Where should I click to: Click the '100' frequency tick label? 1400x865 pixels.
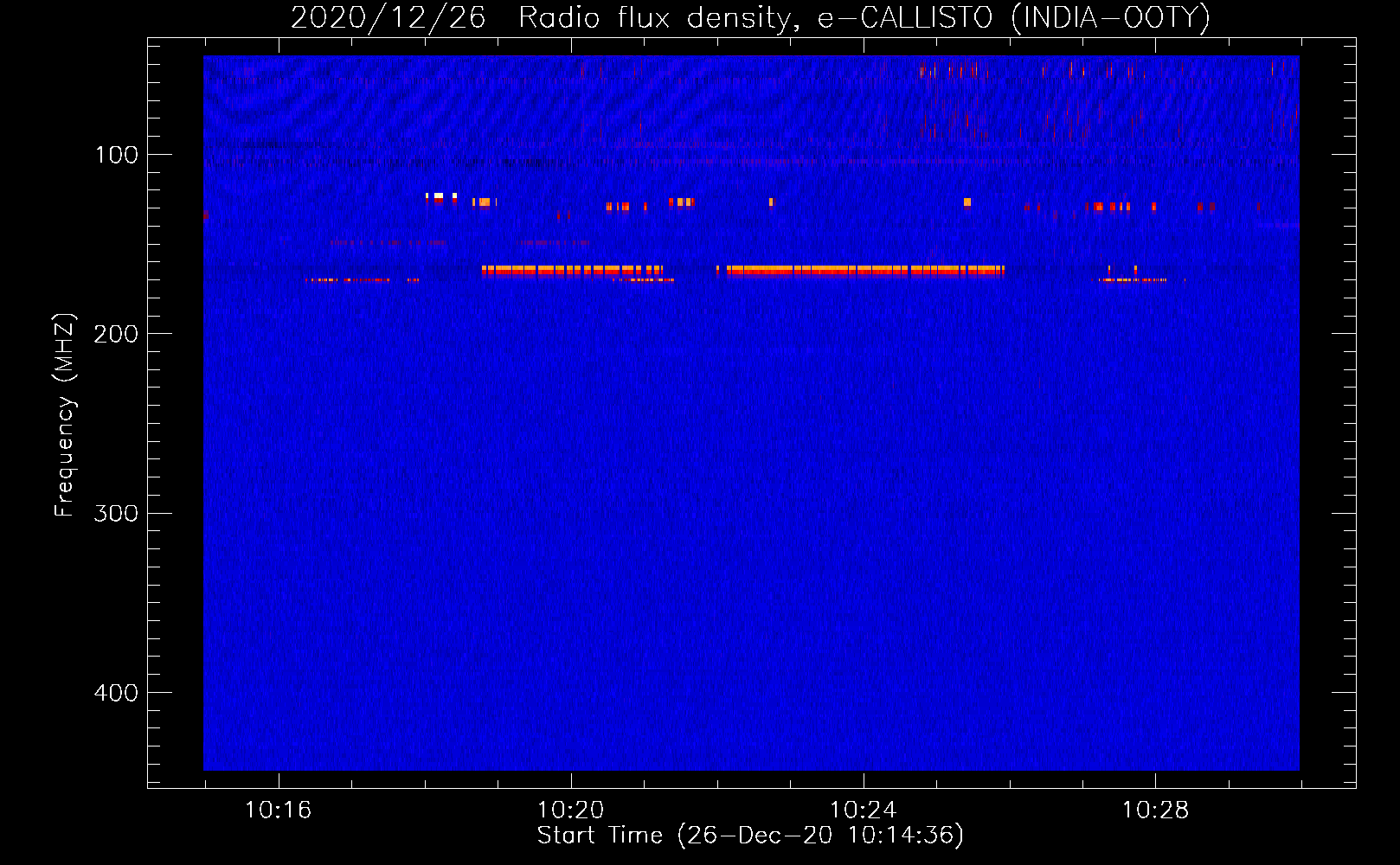(x=117, y=155)
